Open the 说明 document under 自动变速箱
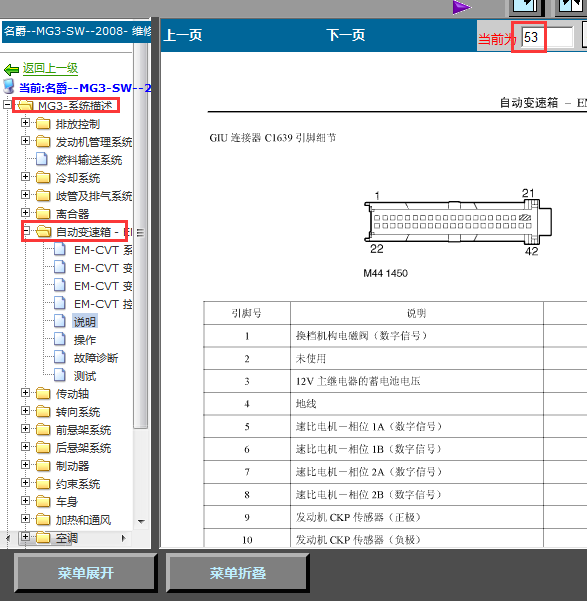The image size is (587, 607). (x=85, y=322)
